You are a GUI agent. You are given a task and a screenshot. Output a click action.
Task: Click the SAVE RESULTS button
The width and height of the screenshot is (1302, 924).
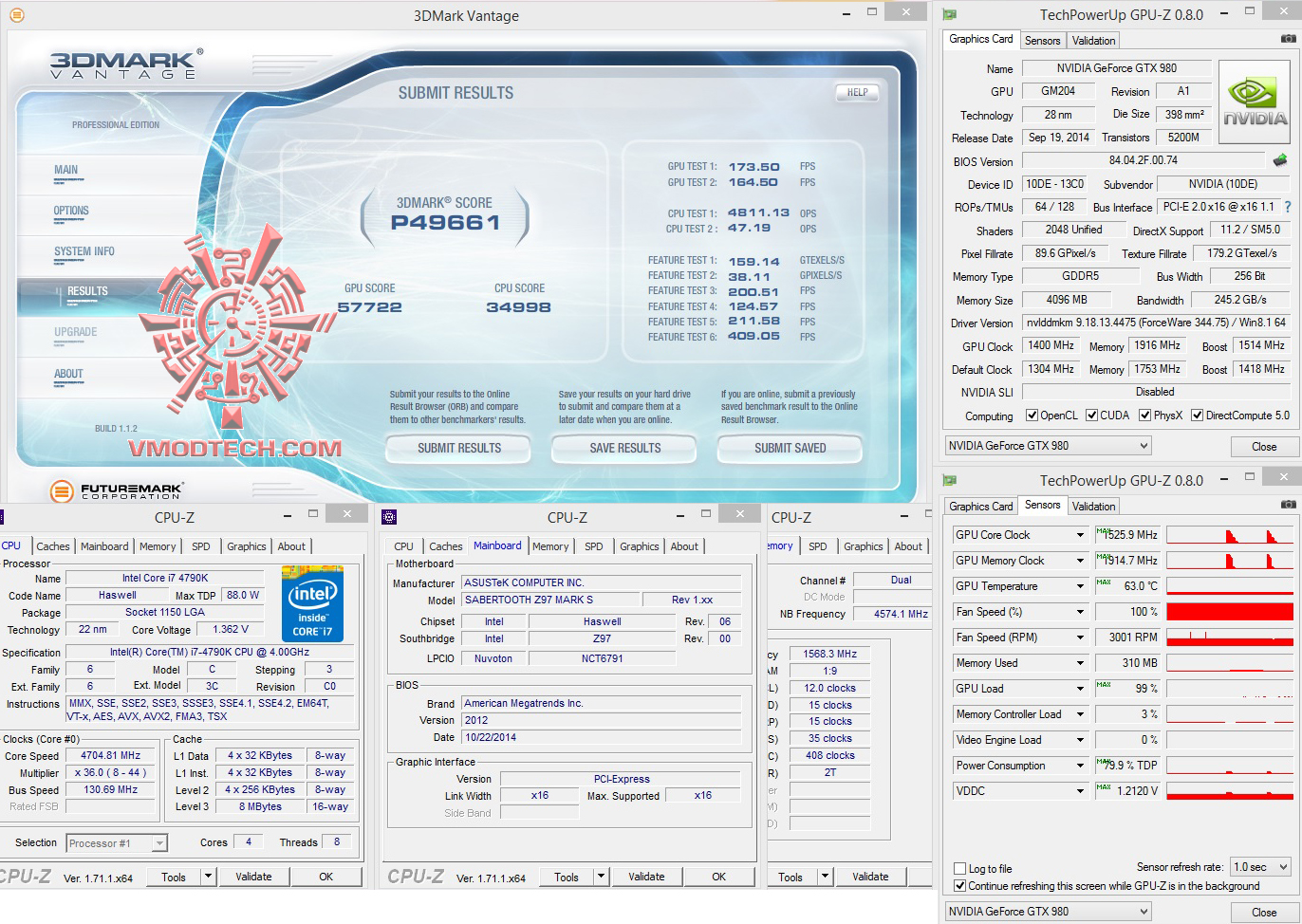click(x=625, y=448)
